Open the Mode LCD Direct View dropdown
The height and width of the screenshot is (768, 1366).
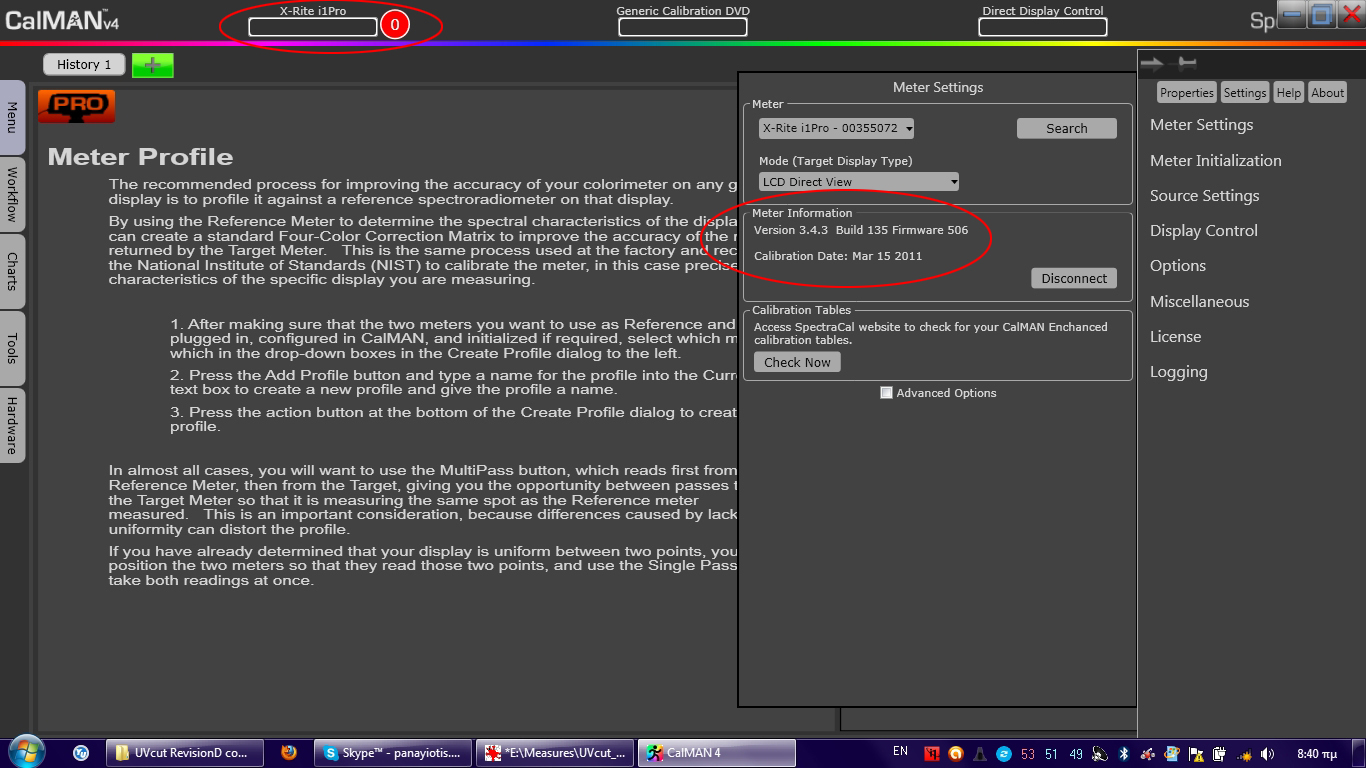[859, 182]
